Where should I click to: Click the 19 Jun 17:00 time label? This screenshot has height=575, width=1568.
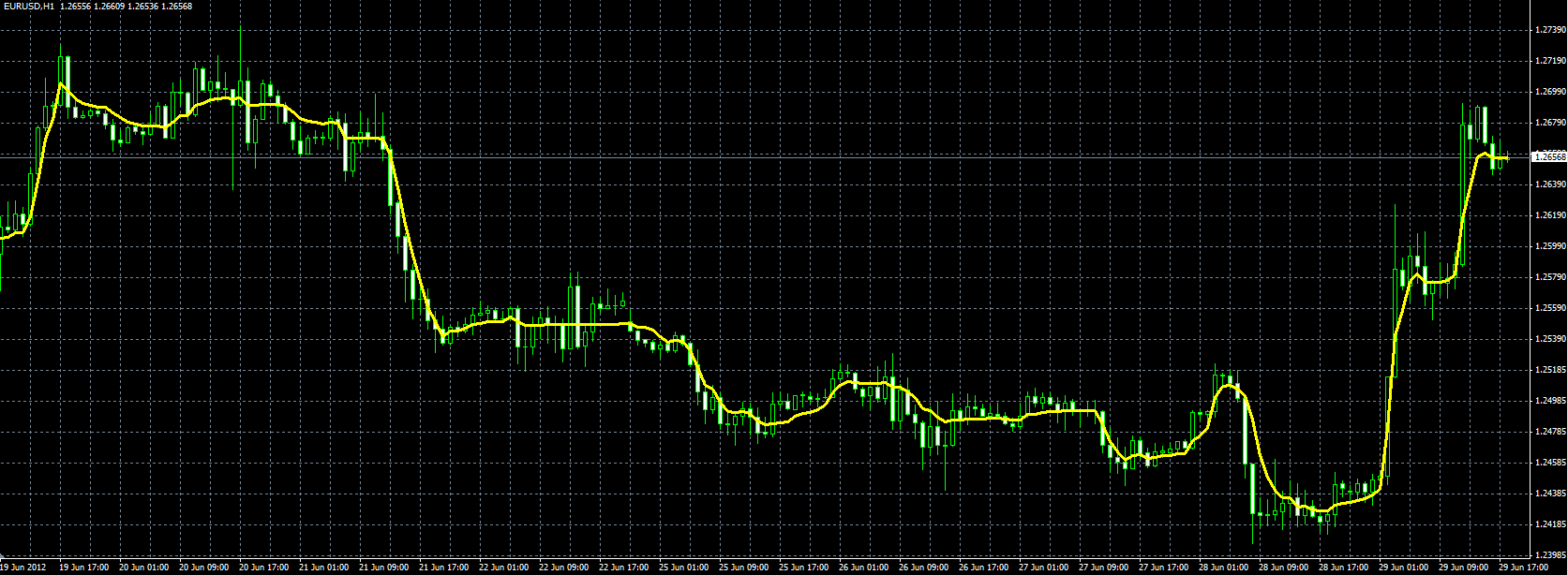tap(83, 568)
